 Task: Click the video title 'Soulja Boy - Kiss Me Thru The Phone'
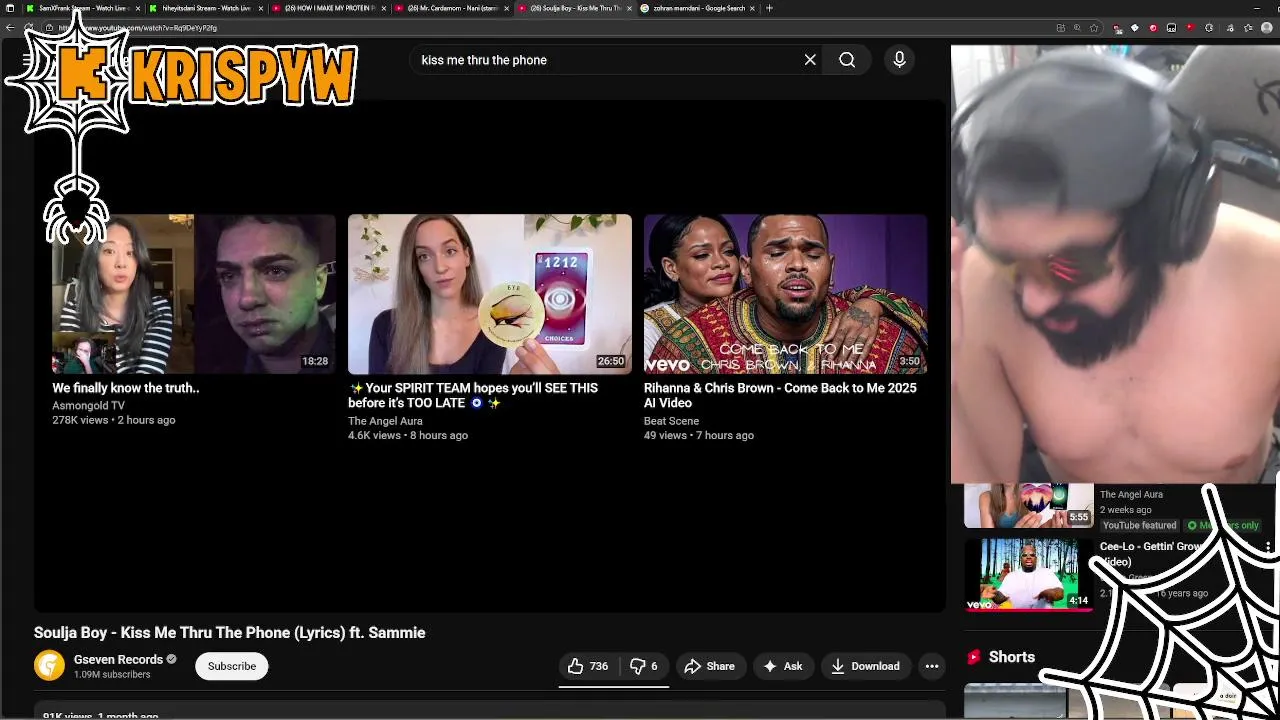pyautogui.click(x=230, y=633)
